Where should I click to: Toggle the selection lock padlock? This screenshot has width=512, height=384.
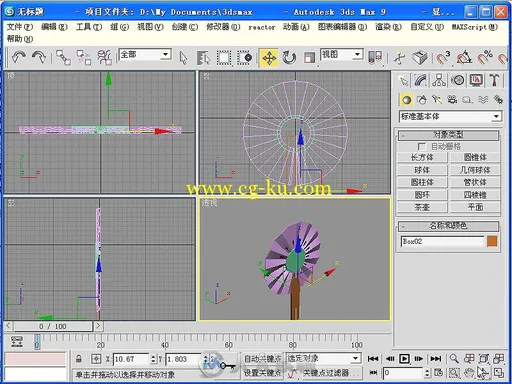point(79,359)
